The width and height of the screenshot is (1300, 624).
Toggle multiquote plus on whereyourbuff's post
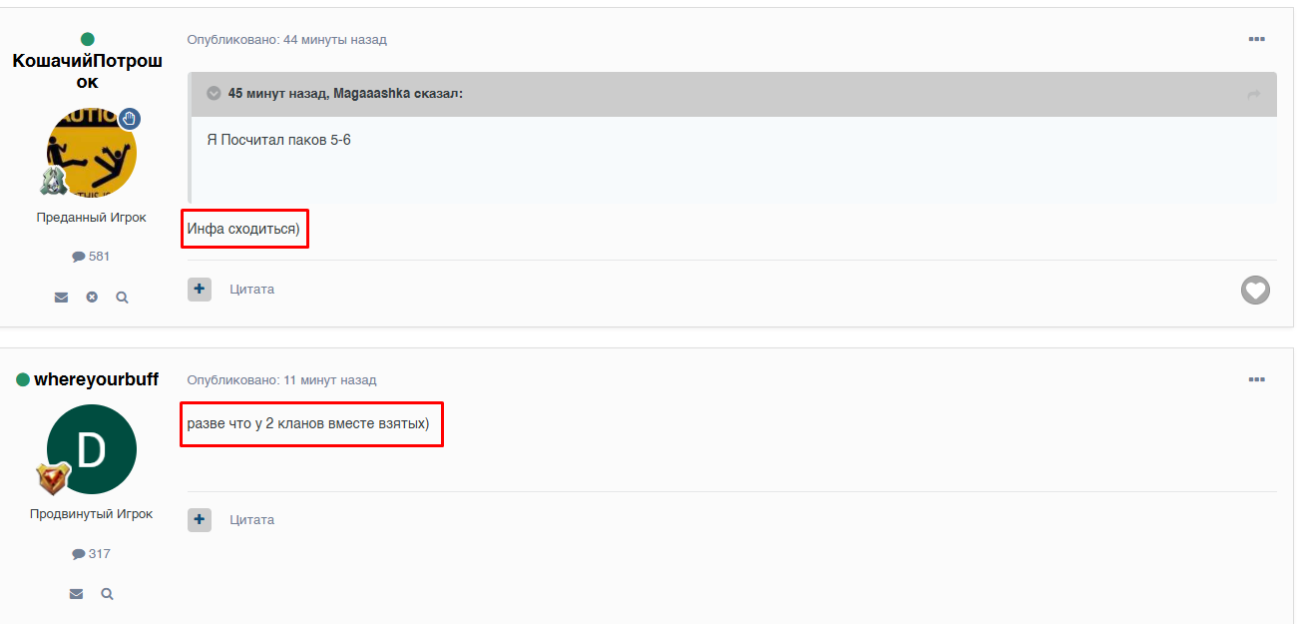pos(200,520)
